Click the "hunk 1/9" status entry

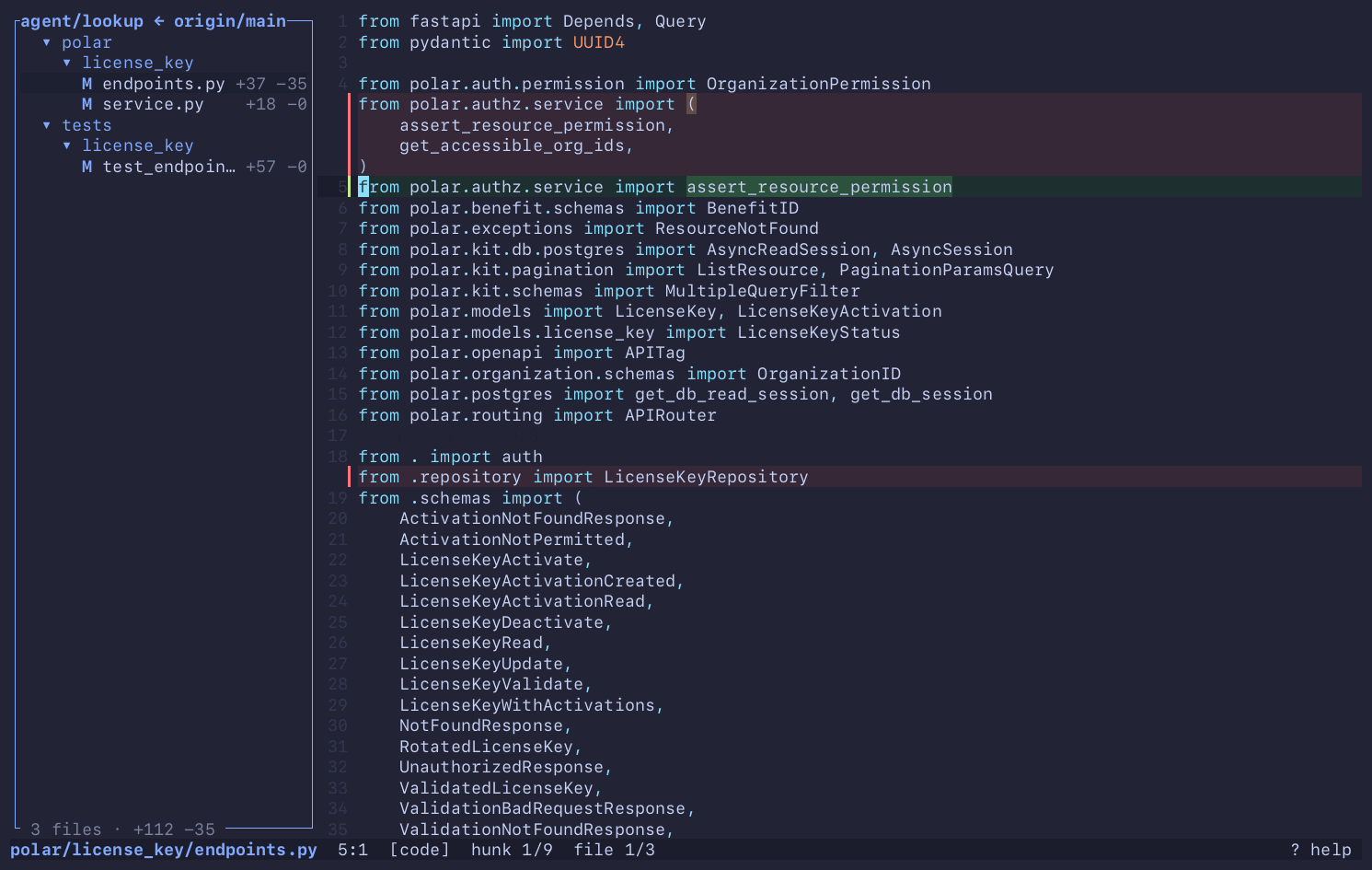(x=512, y=850)
